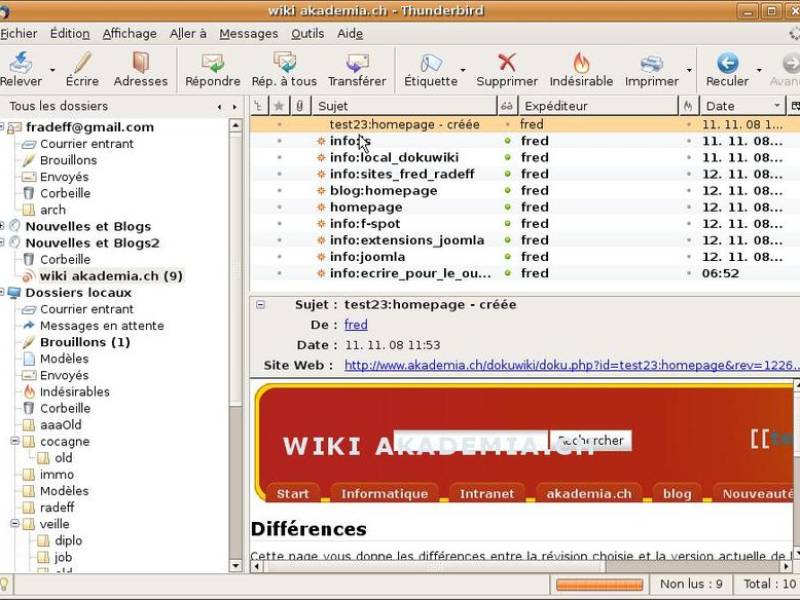Open the Fichier menu
This screenshot has height=600, width=800.
[19, 34]
